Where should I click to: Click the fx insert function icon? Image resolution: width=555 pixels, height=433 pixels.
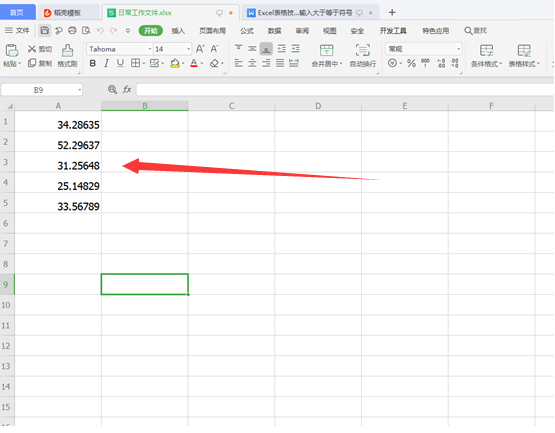(127, 90)
